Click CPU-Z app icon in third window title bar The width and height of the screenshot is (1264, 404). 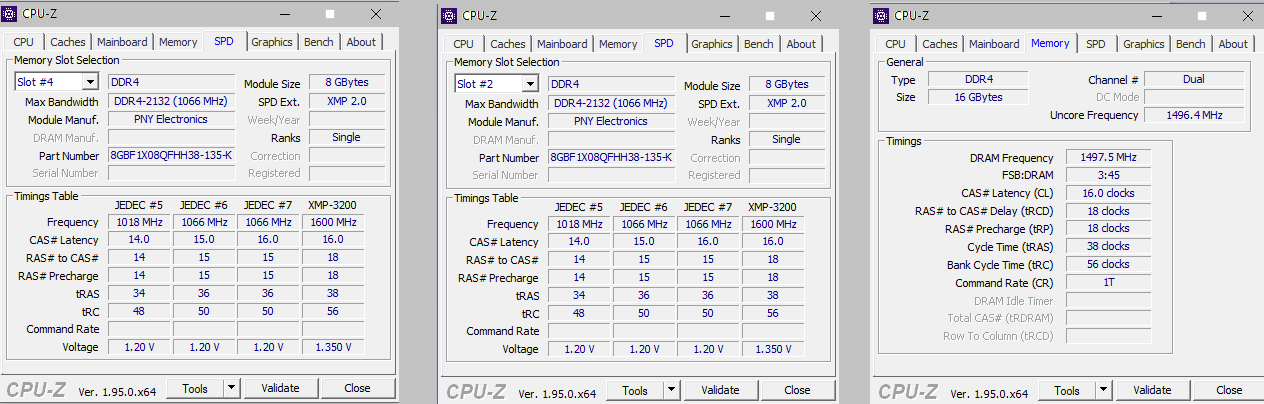[881, 15]
